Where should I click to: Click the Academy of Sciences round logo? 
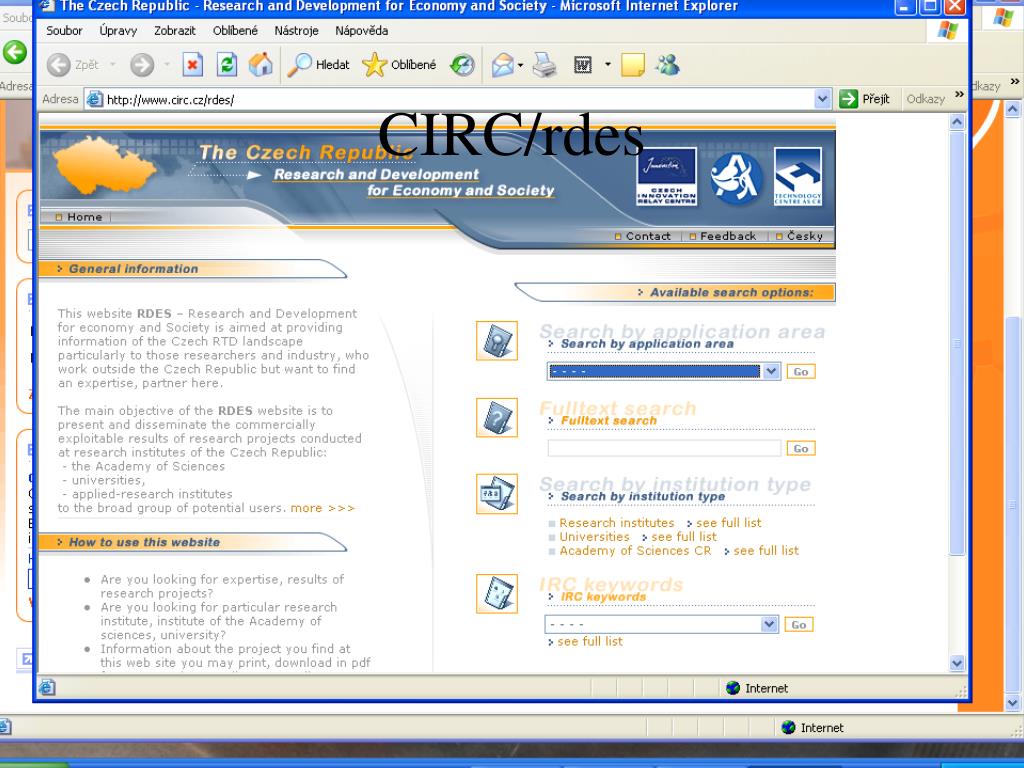coord(736,177)
